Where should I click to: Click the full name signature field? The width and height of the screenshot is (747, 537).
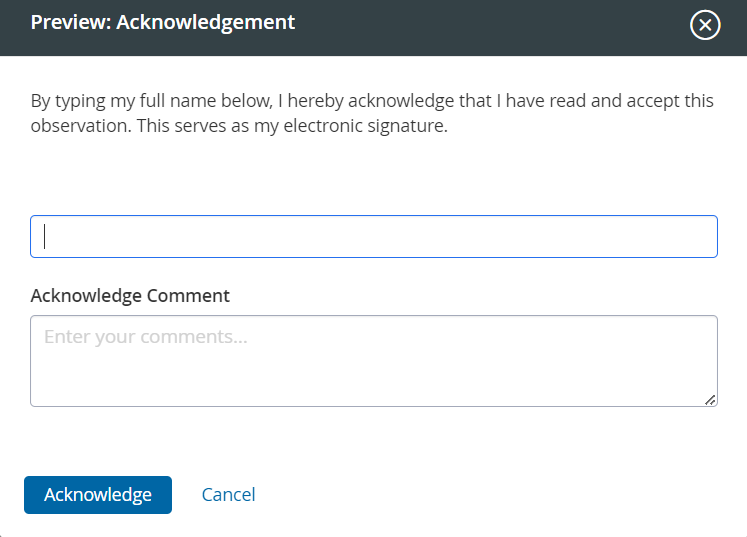tap(374, 237)
